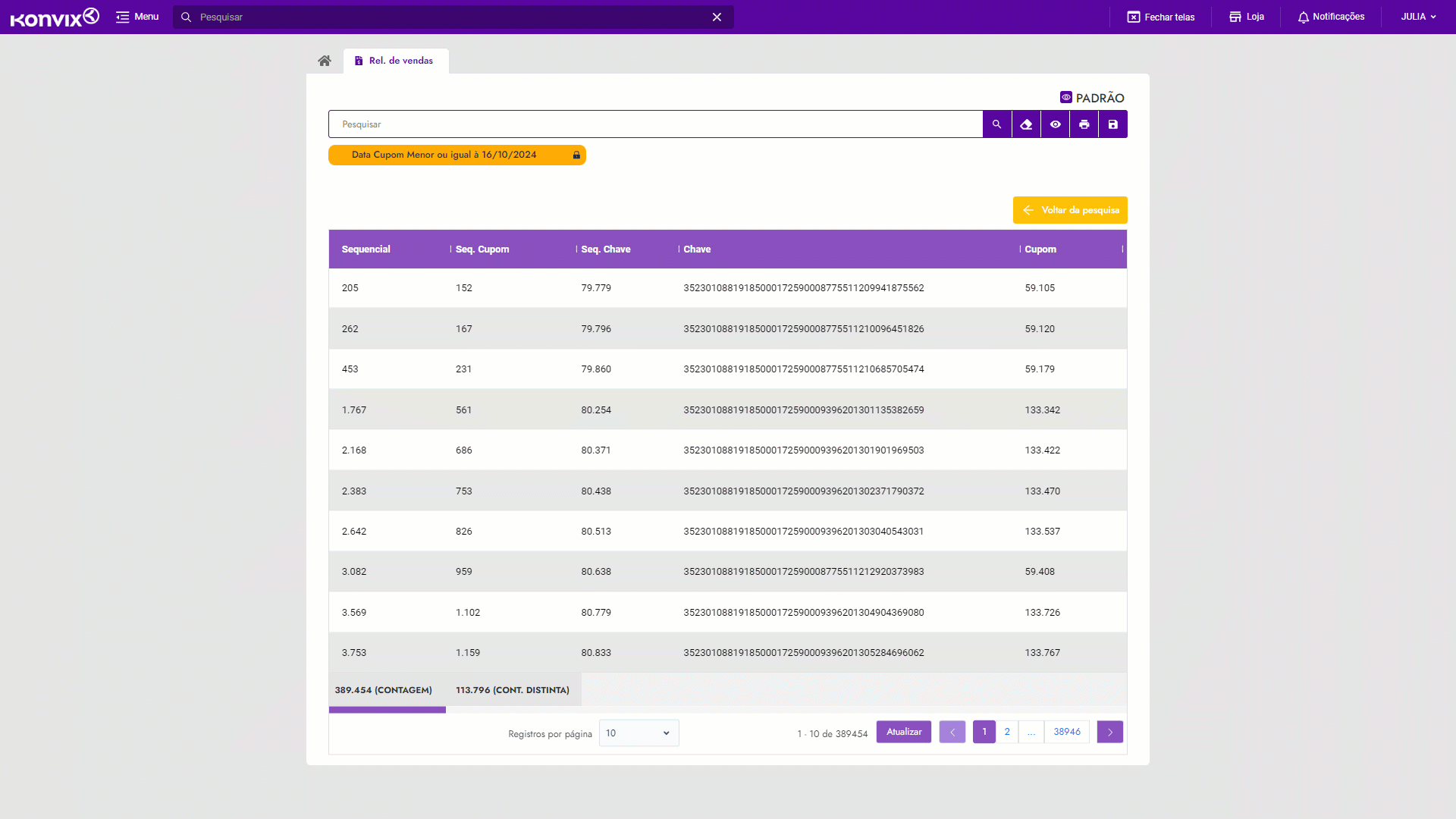
Task: Open the JULIA user dropdown
Action: (1418, 17)
